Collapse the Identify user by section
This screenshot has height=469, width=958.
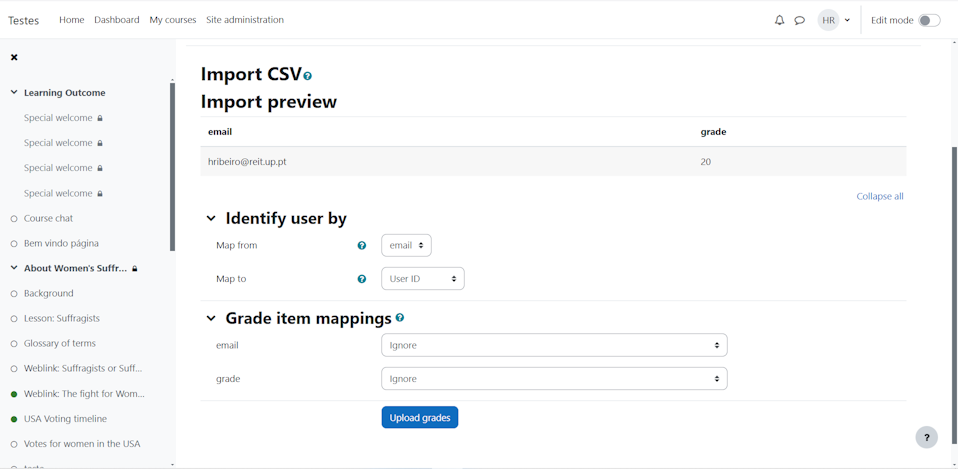click(x=211, y=219)
